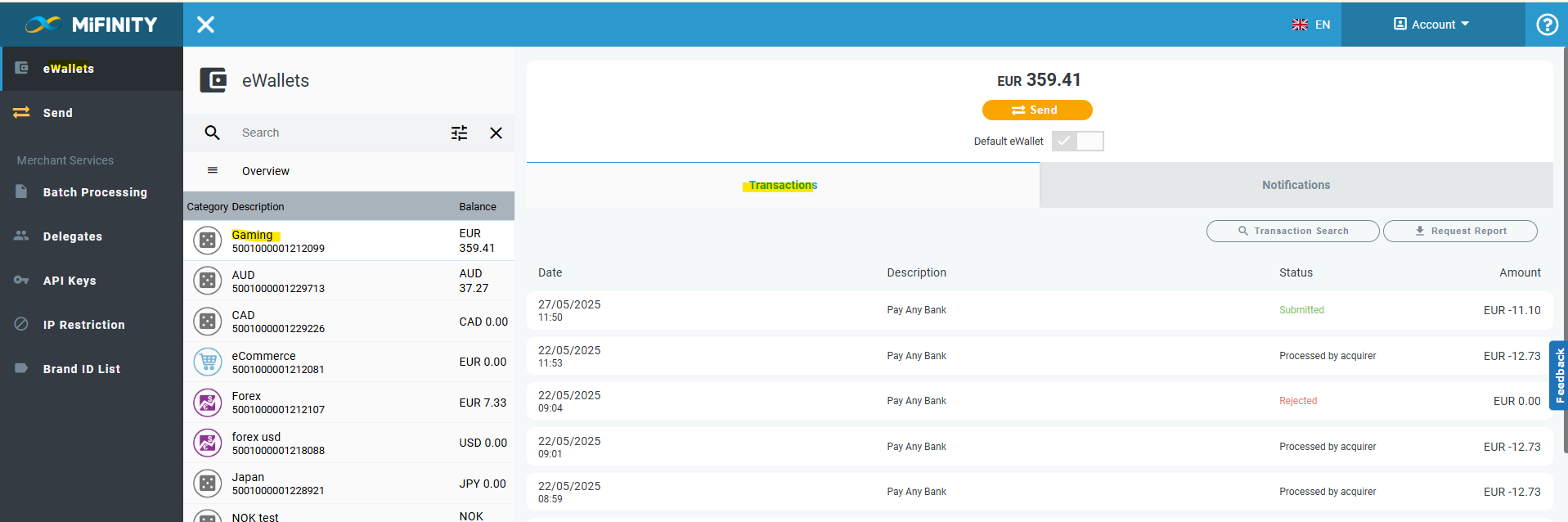This screenshot has height=522, width=1568.
Task: Click the IP Restriction blocked icon
Action: 21,324
